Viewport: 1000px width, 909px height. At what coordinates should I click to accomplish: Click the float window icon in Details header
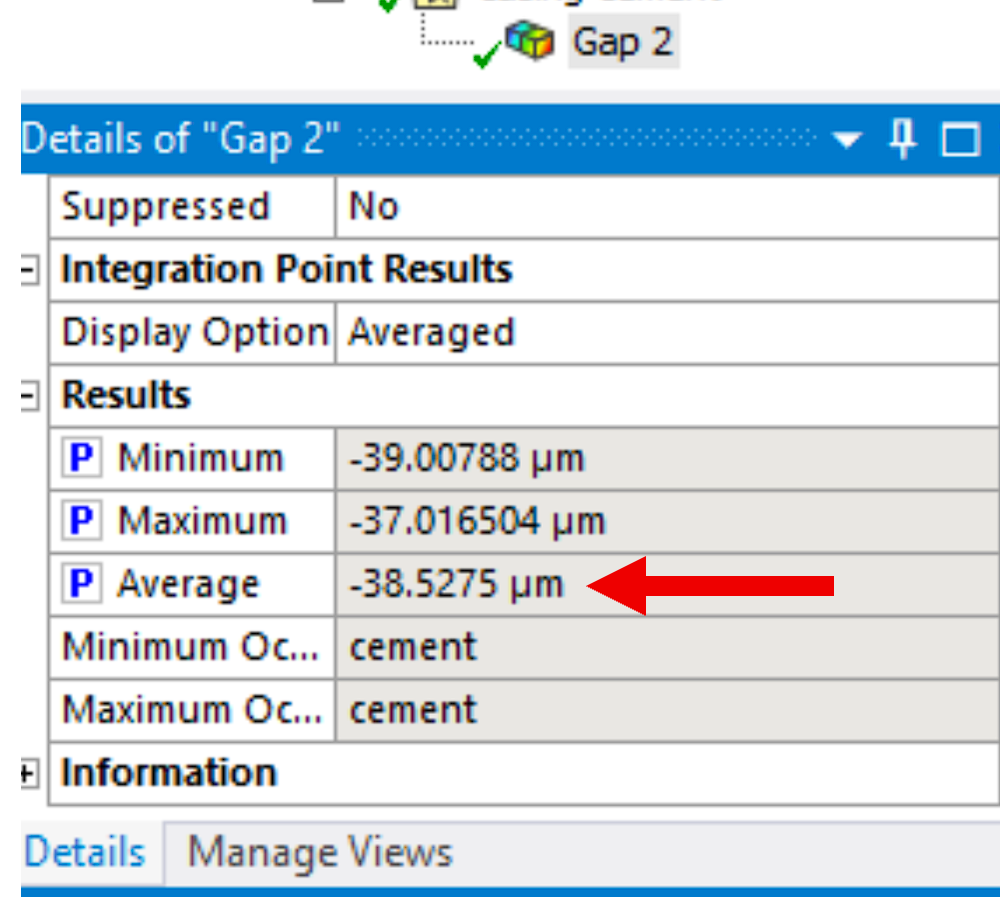(x=960, y=140)
